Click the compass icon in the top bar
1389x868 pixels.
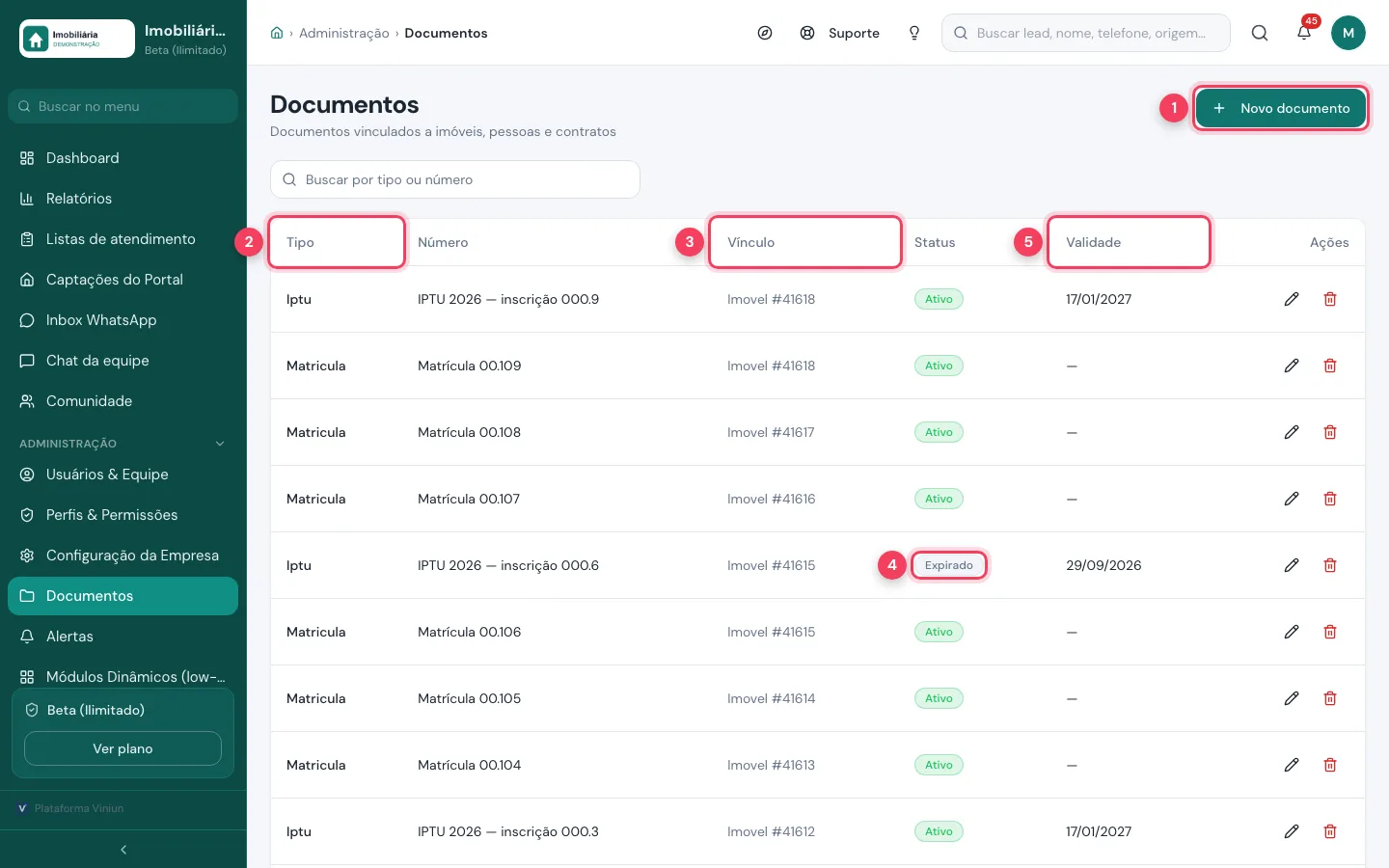tap(765, 33)
